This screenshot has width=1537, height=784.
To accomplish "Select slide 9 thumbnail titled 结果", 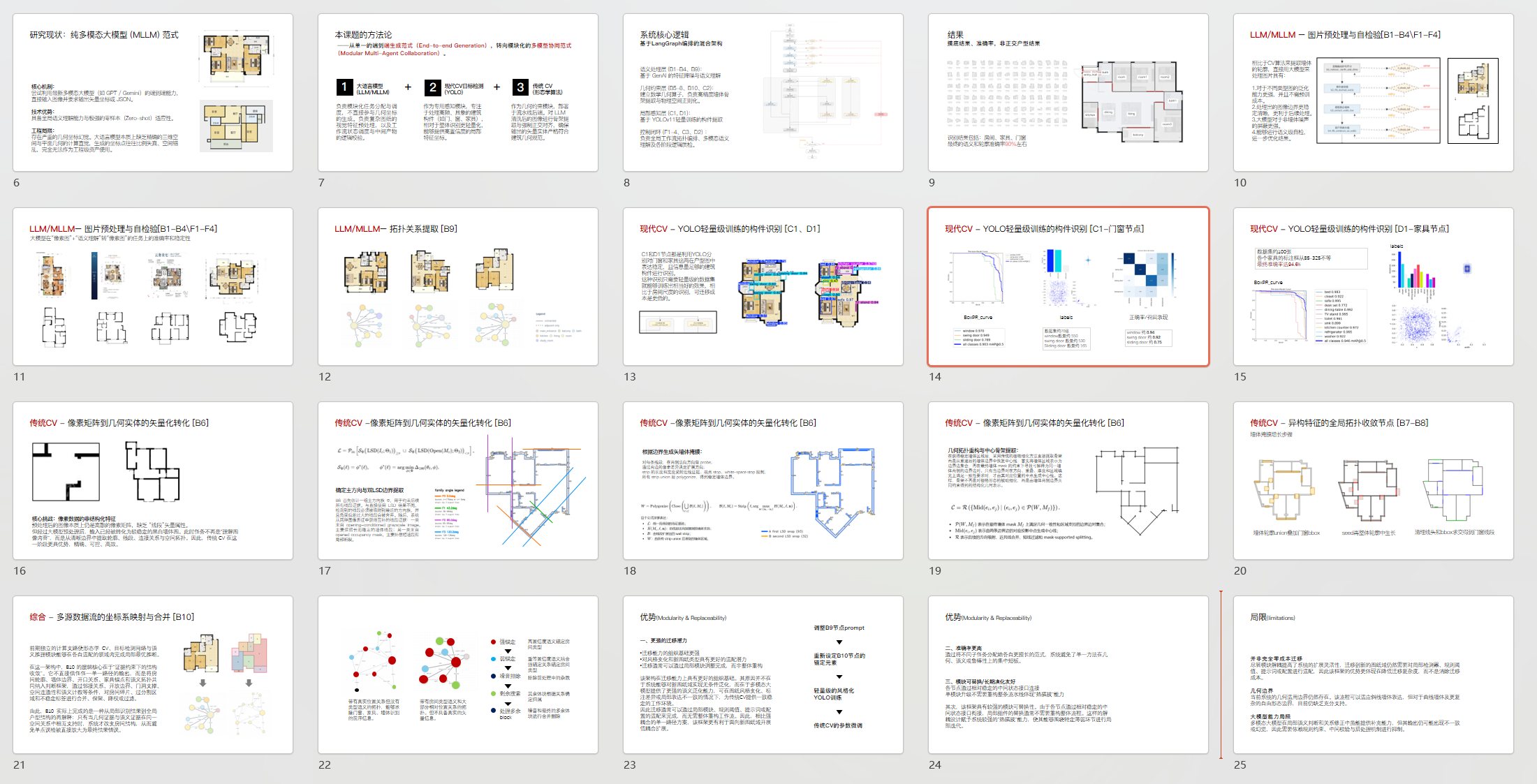I will pyautogui.click(x=1068, y=93).
